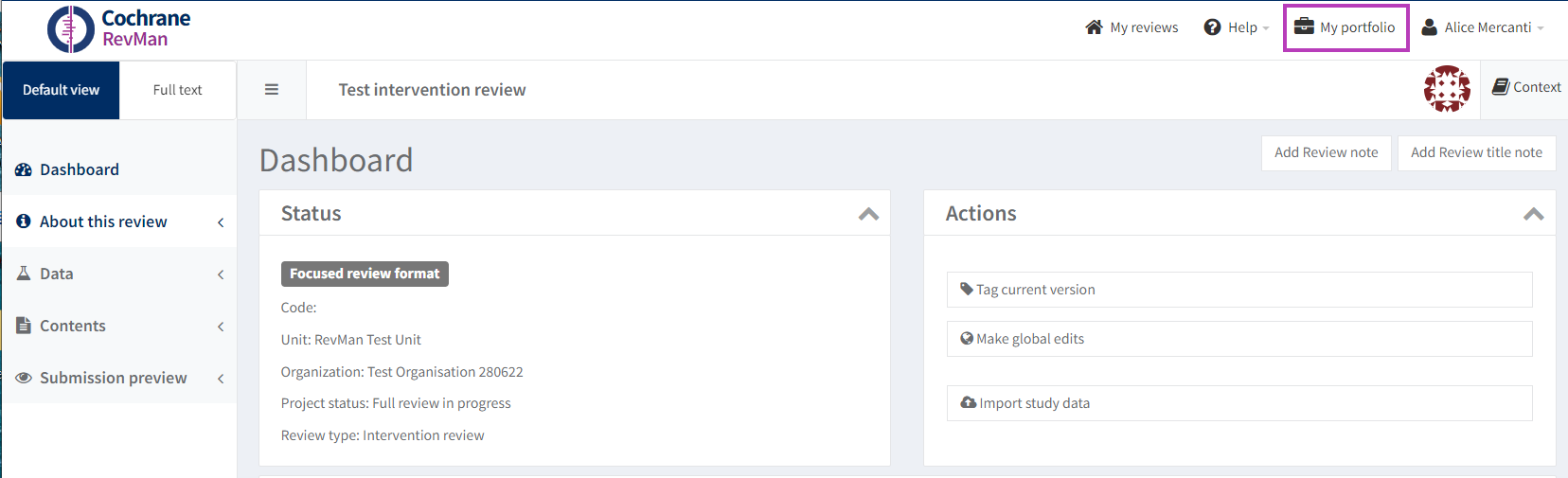Click the Add Review title note button
The width and height of the screenshot is (1568, 478).
coord(1476,152)
